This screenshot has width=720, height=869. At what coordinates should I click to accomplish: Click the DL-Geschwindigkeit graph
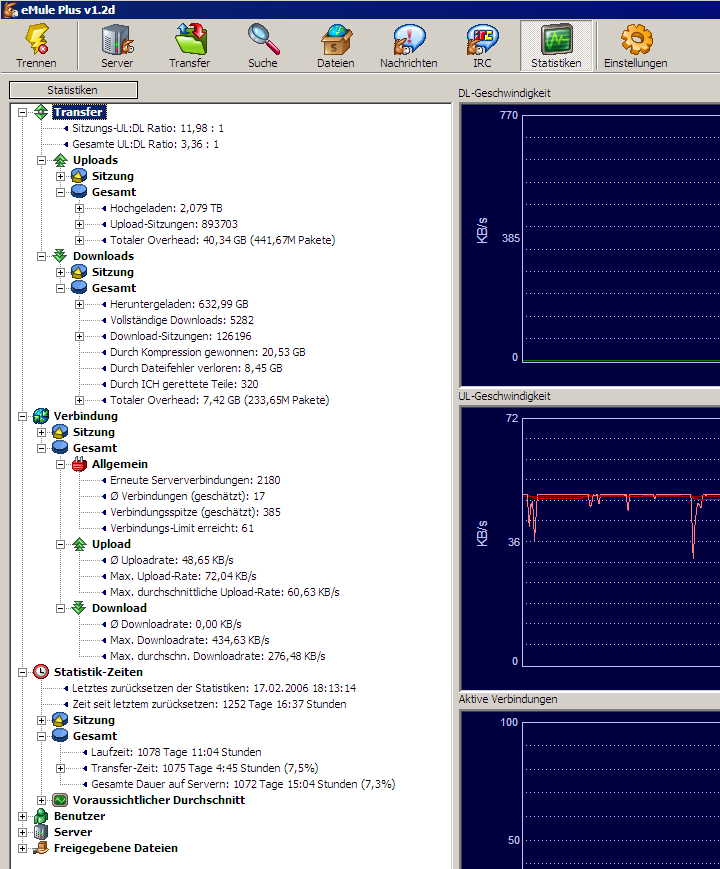tap(591, 245)
